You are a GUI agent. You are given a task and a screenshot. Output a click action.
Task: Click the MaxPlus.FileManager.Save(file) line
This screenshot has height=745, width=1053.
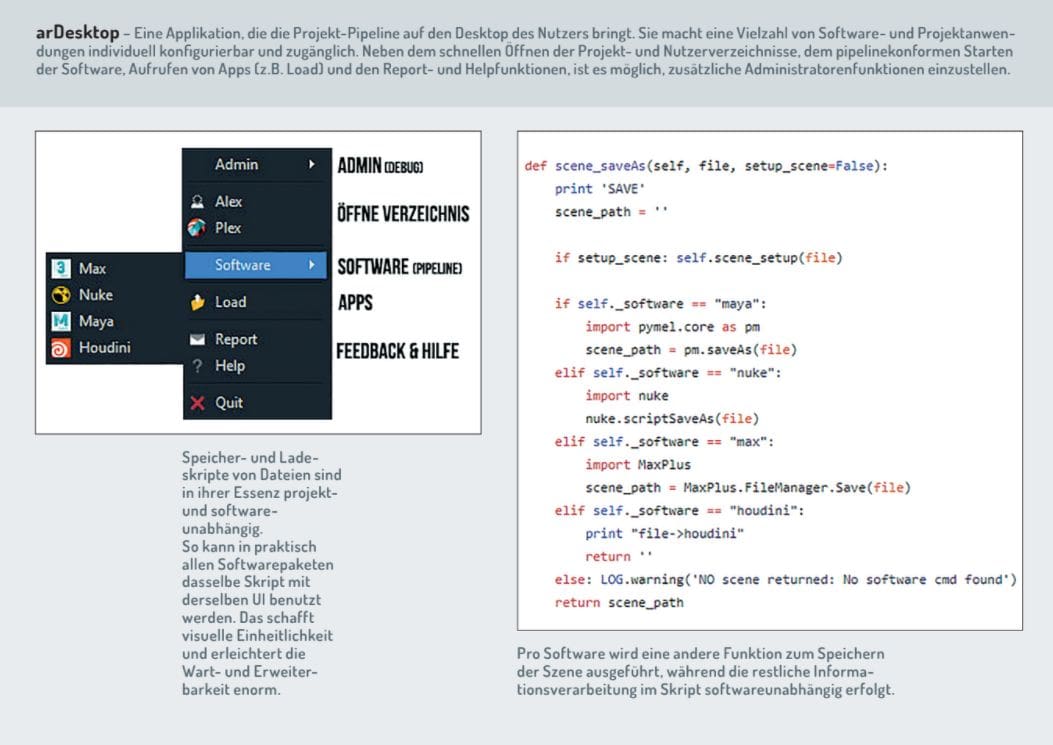(x=748, y=488)
